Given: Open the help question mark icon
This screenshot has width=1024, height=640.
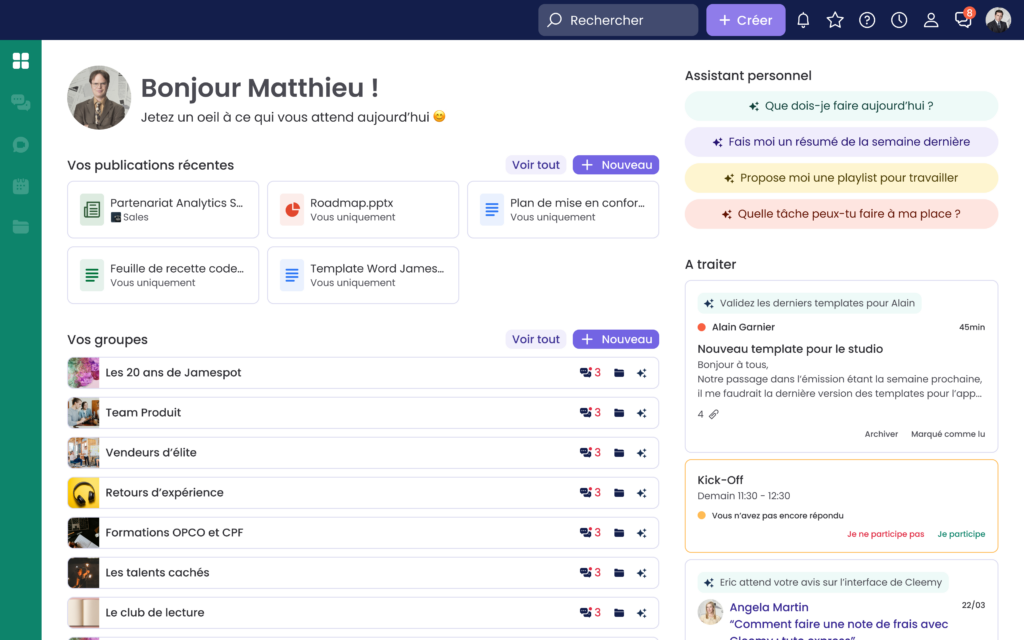Looking at the screenshot, I should [867, 20].
